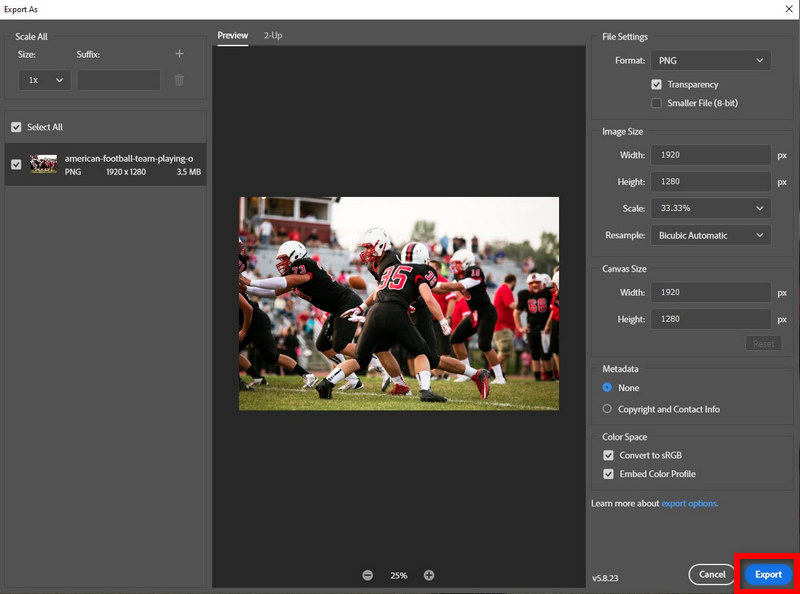Toggle the Select All checkbox
Image resolution: width=800 pixels, height=594 pixels.
[x=16, y=127]
